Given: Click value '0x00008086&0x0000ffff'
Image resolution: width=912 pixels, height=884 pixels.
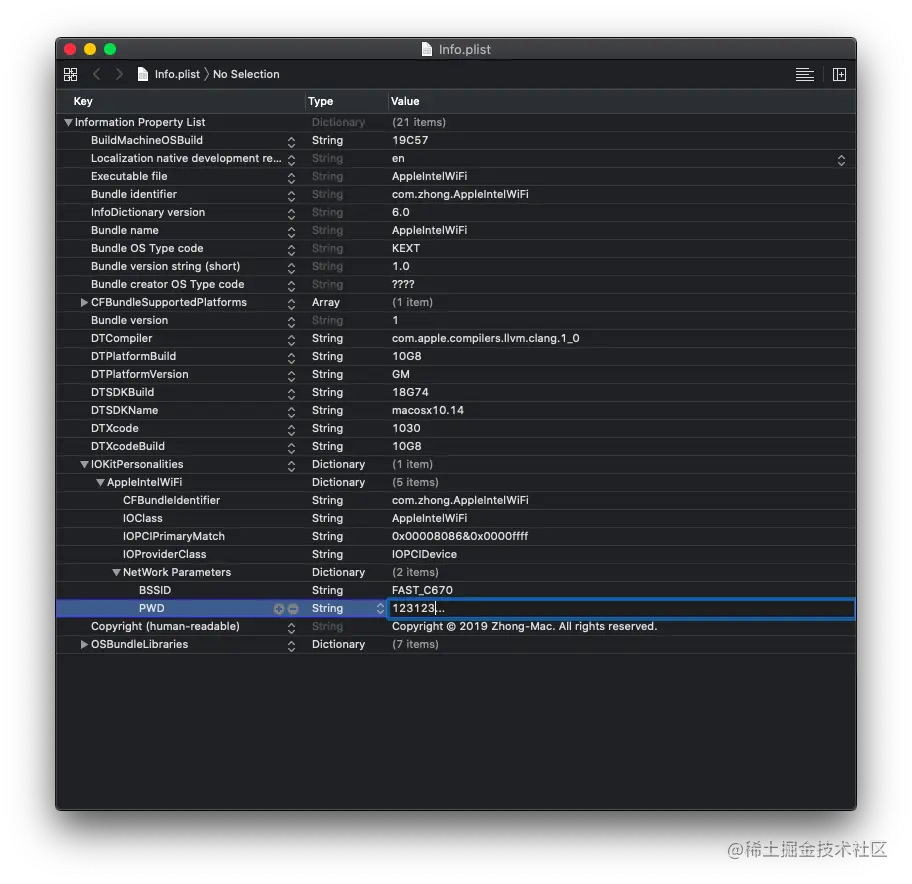Looking at the screenshot, I should 459,536.
